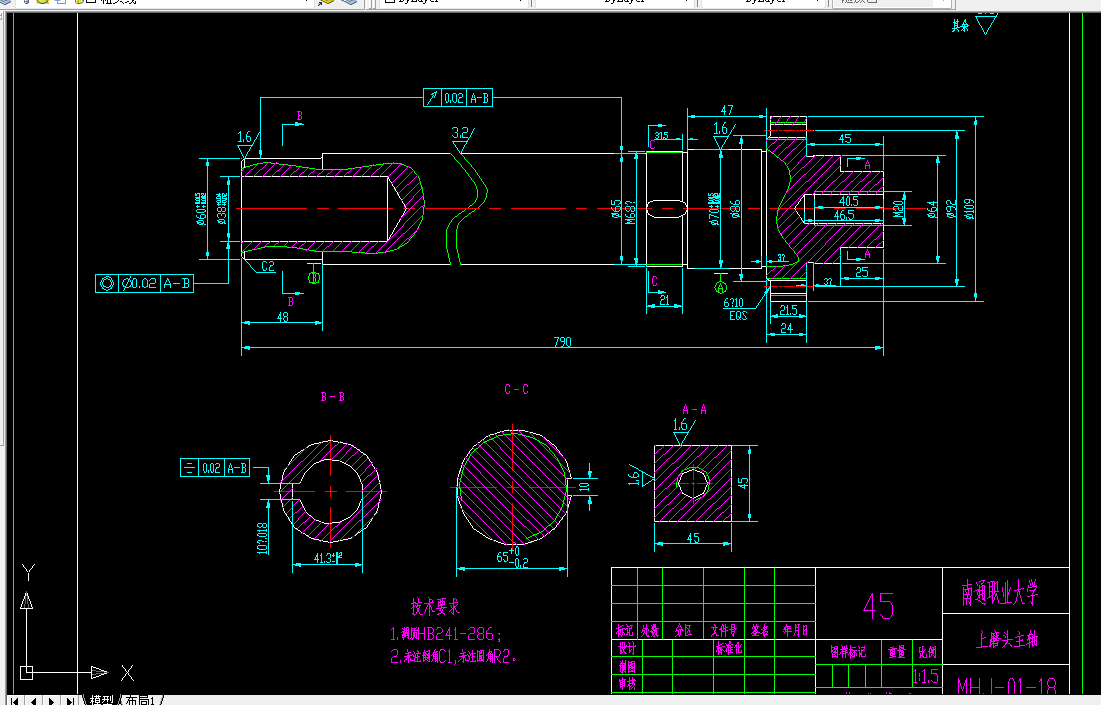Select the runout tolerance frame 0.02 A-B at top
This screenshot has height=705, width=1101.
(x=458, y=98)
